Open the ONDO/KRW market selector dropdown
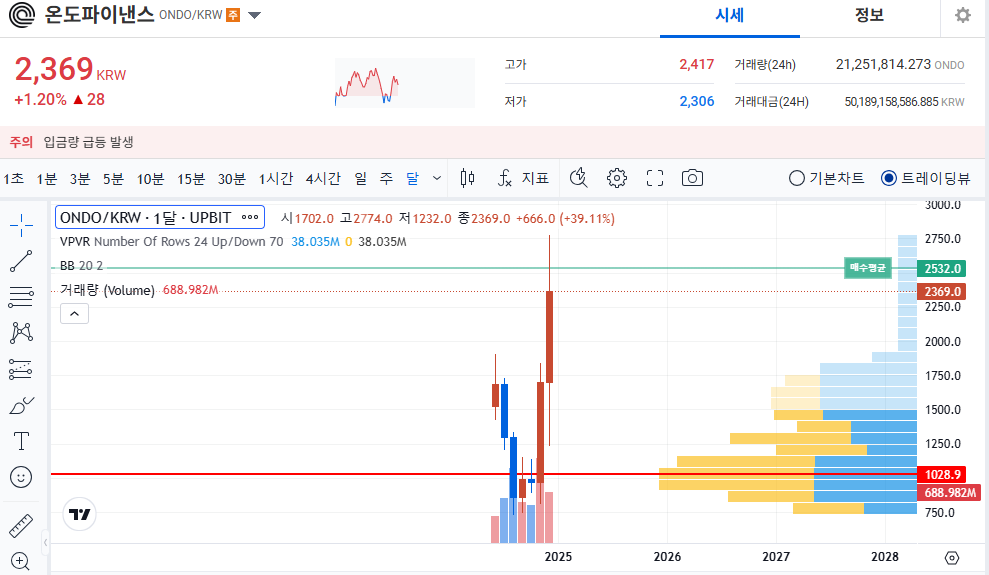 click(254, 15)
